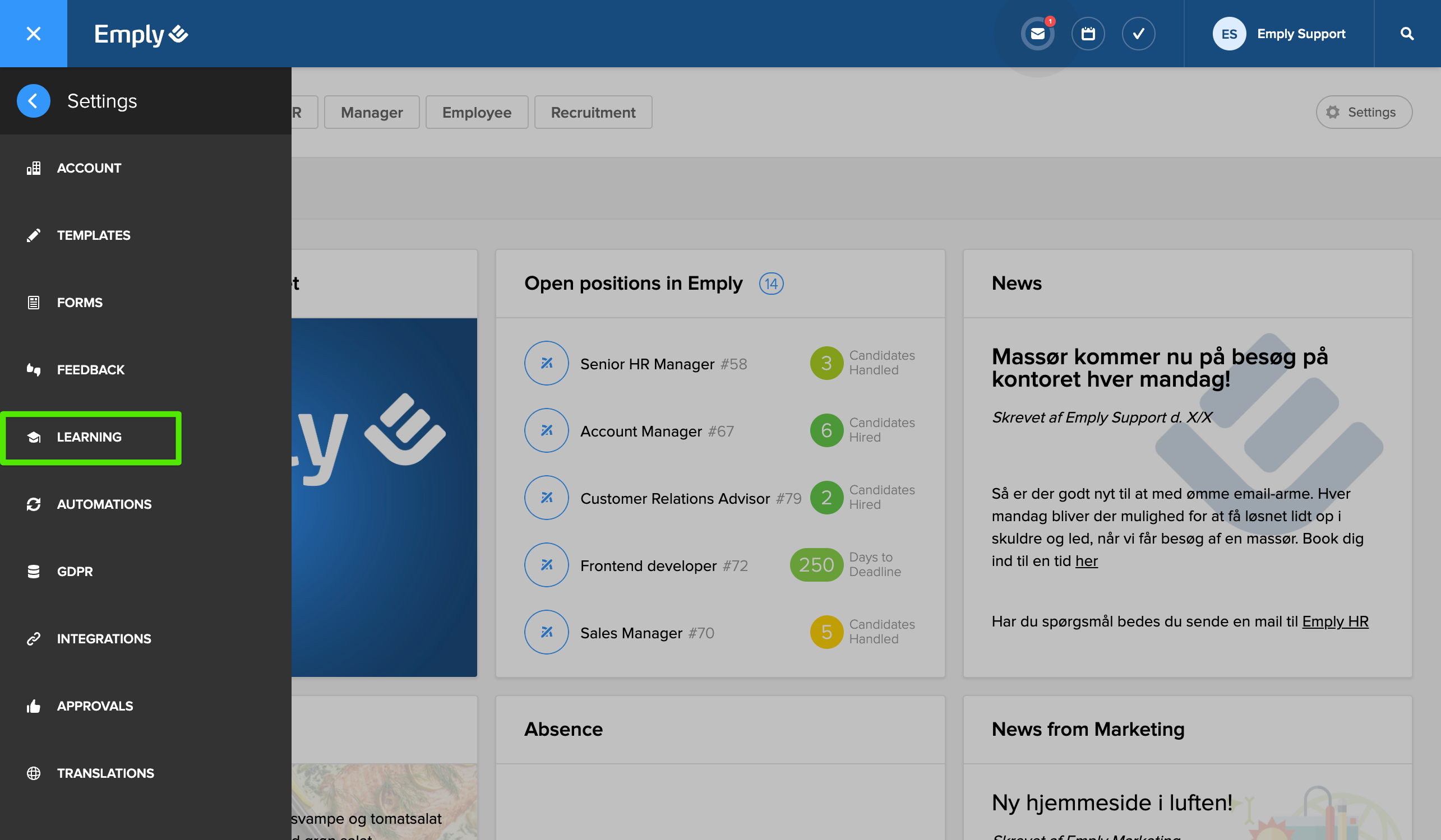Click the Translations globe icon
Screen dimensions: 1441x840
(34, 773)
